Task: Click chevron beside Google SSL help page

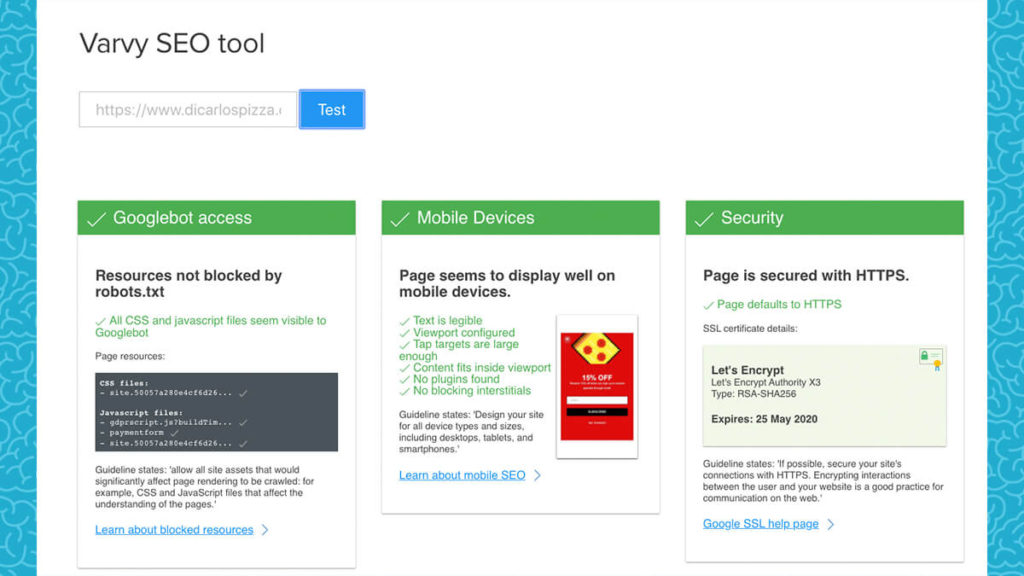Action: (830, 524)
